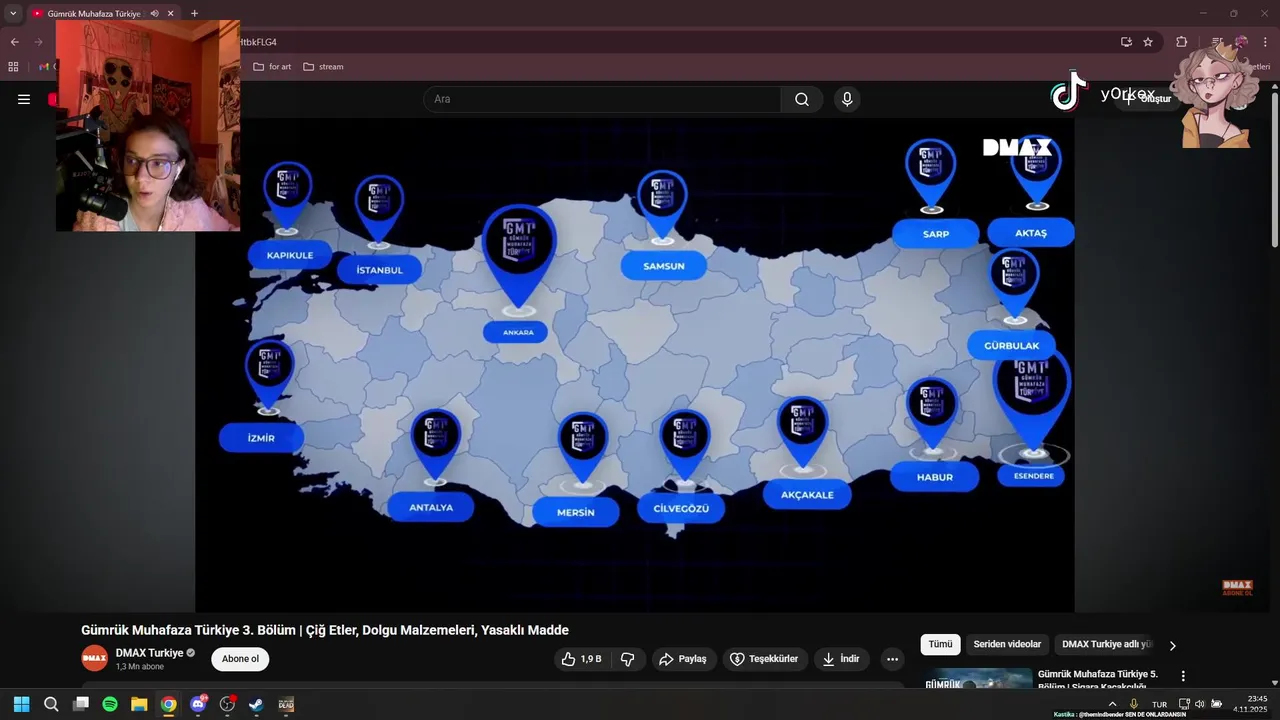1280x720 pixels.
Task: Select the Seriden videolar chip
Action: tap(1007, 645)
